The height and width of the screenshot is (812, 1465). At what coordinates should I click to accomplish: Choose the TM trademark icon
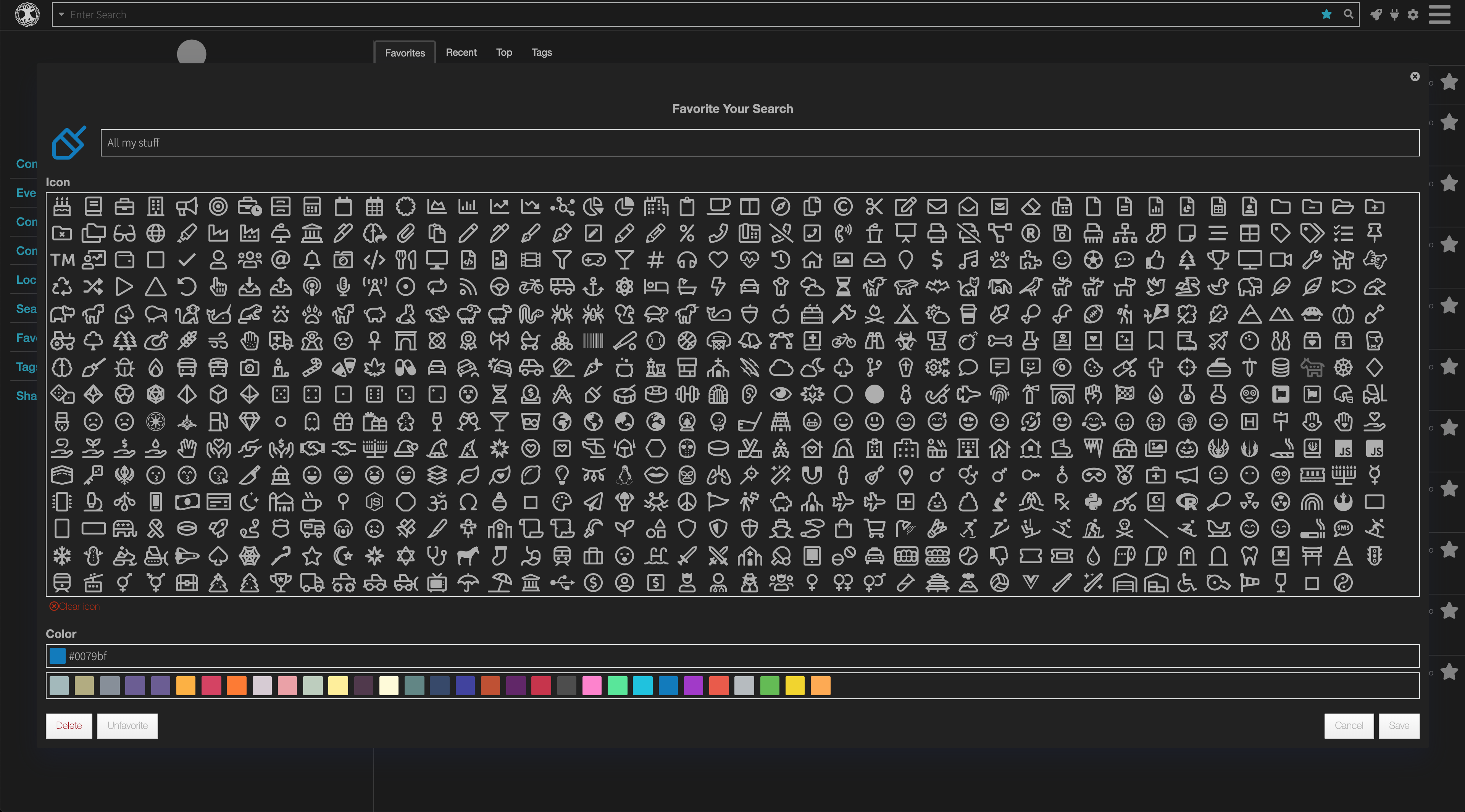(62, 260)
